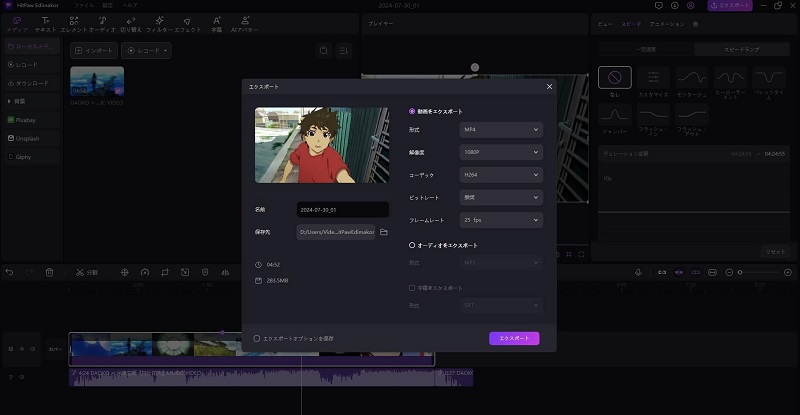Click the fullscreen icon under the player

pos(581,254)
